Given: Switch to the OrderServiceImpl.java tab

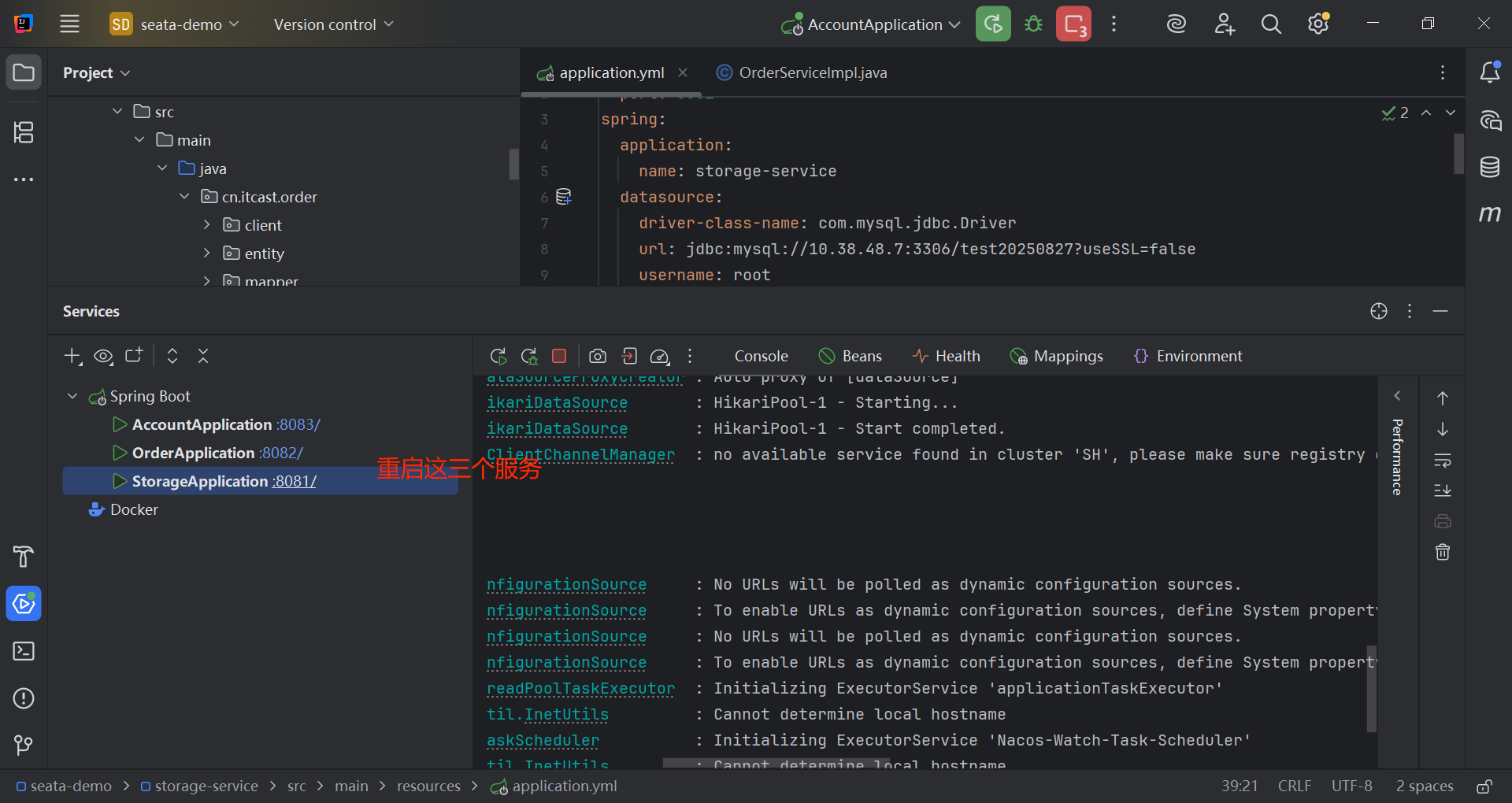Looking at the screenshot, I should coord(802,72).
